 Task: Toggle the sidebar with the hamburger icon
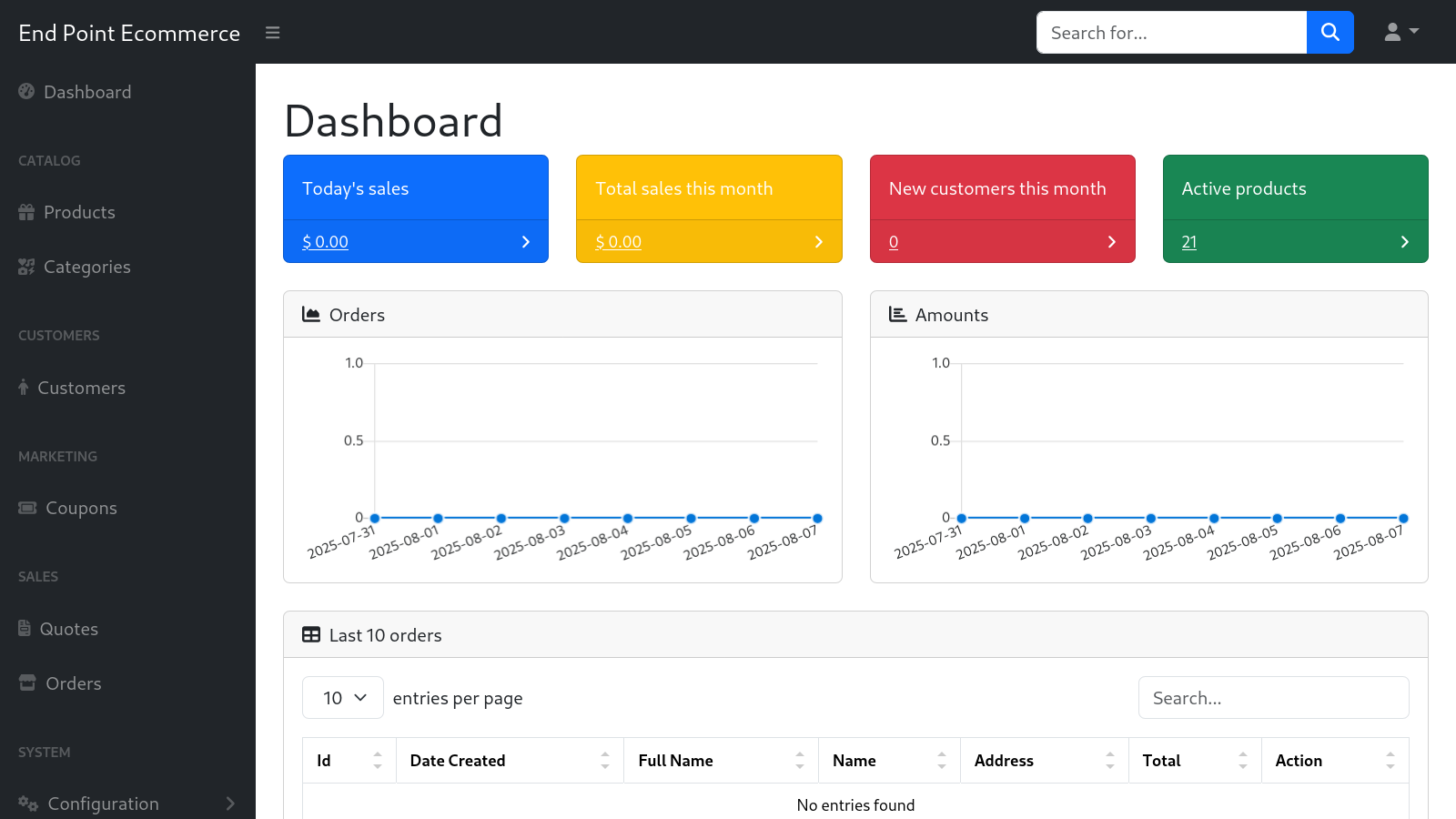[272, 32]
